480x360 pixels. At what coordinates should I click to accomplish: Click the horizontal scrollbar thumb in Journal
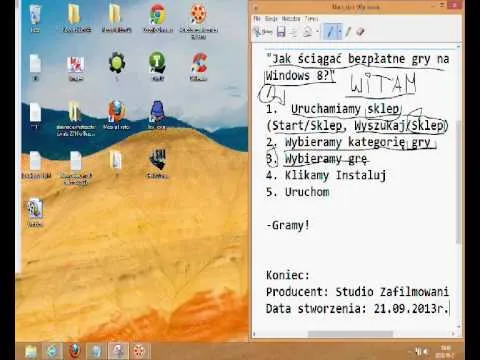click(350, 334)
